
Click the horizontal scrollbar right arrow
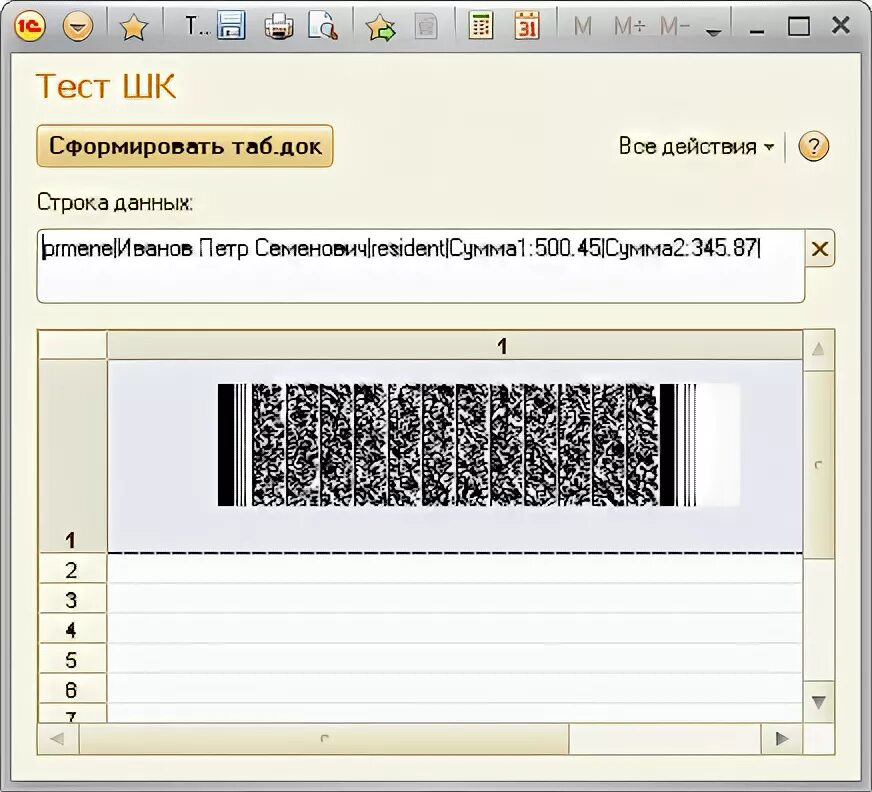click(781, 739)
